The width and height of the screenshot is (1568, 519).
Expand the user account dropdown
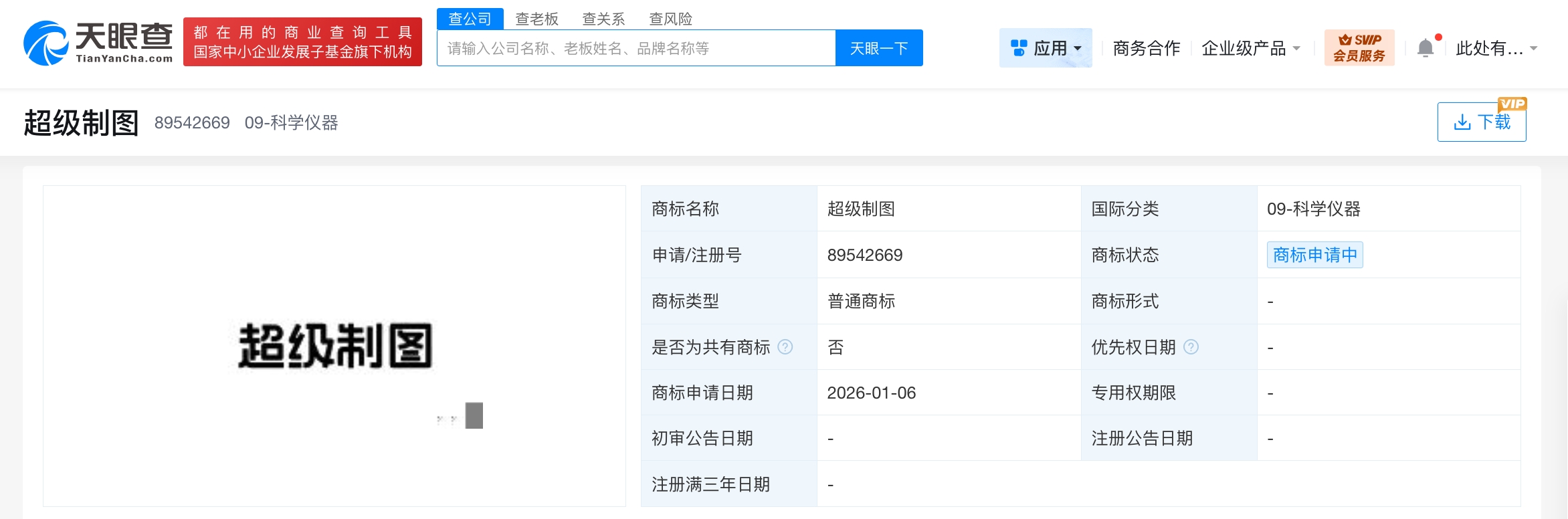tap(1496, 48)
